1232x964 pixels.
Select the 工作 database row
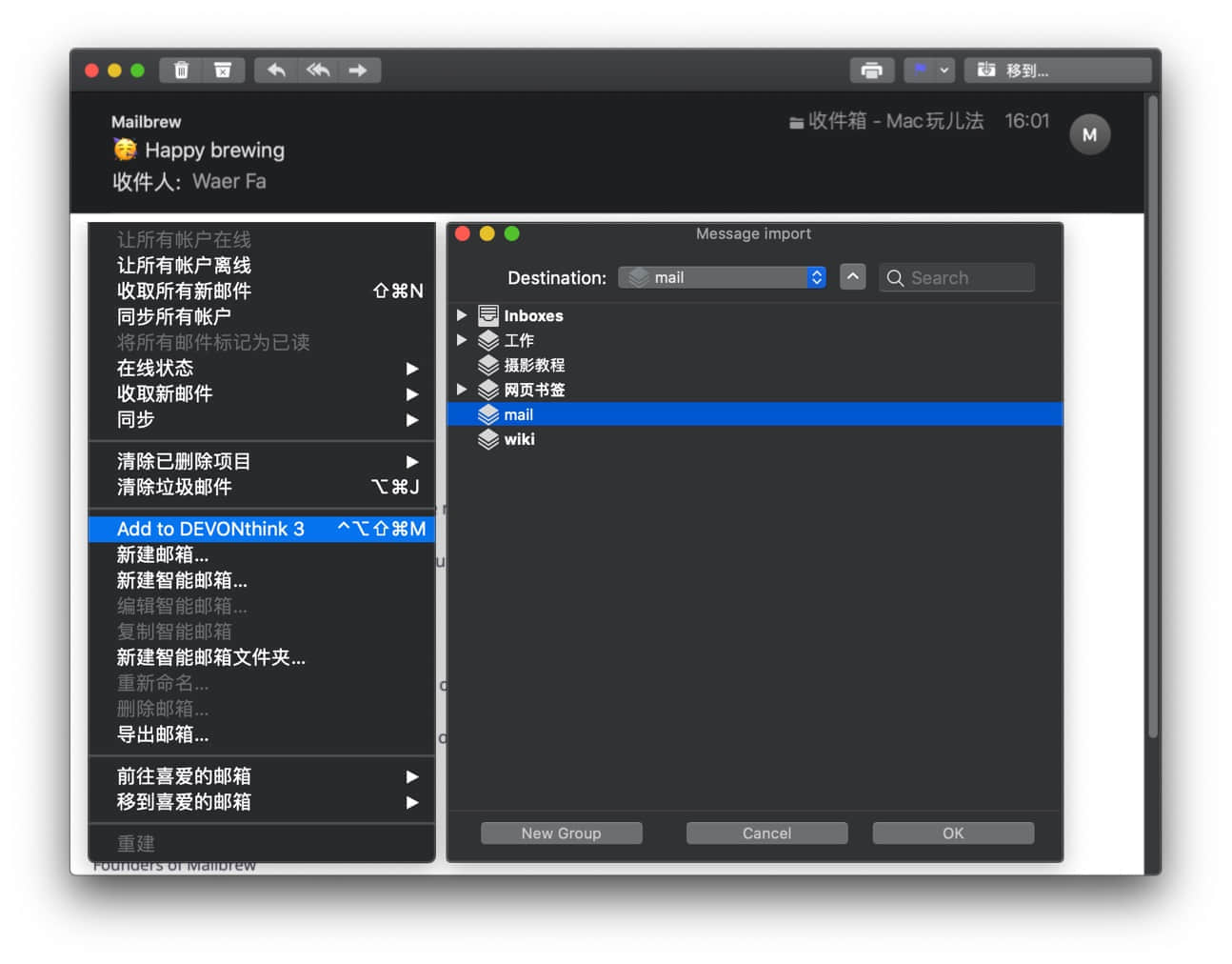pos(754,340)
